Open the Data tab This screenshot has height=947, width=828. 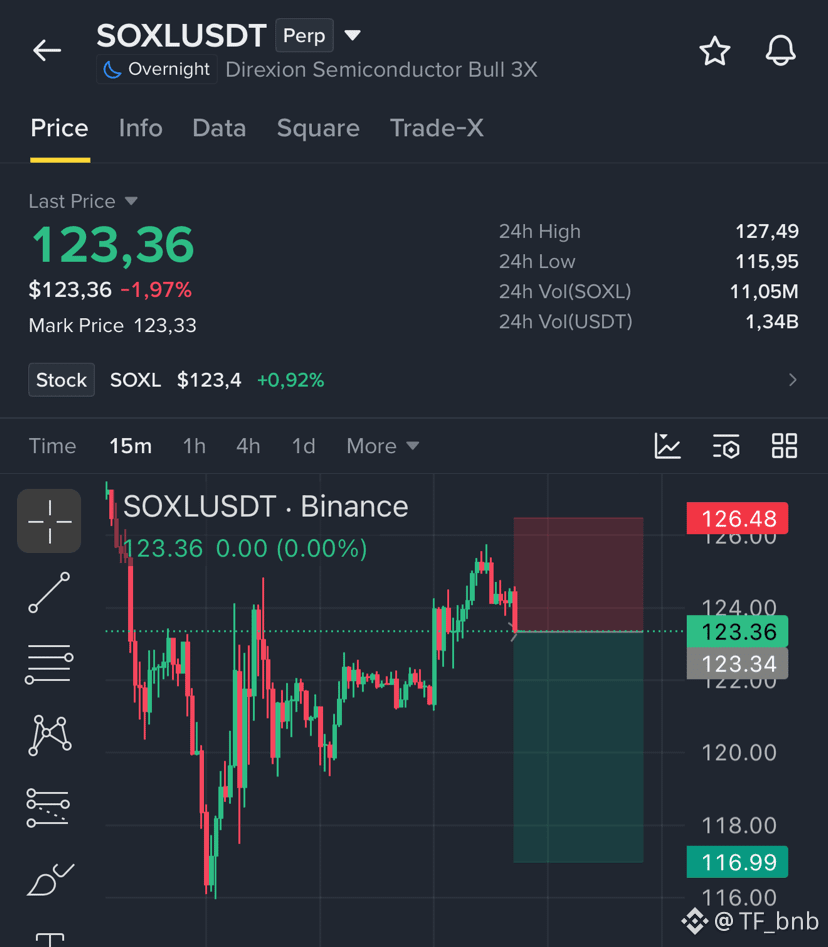(219, 128)
